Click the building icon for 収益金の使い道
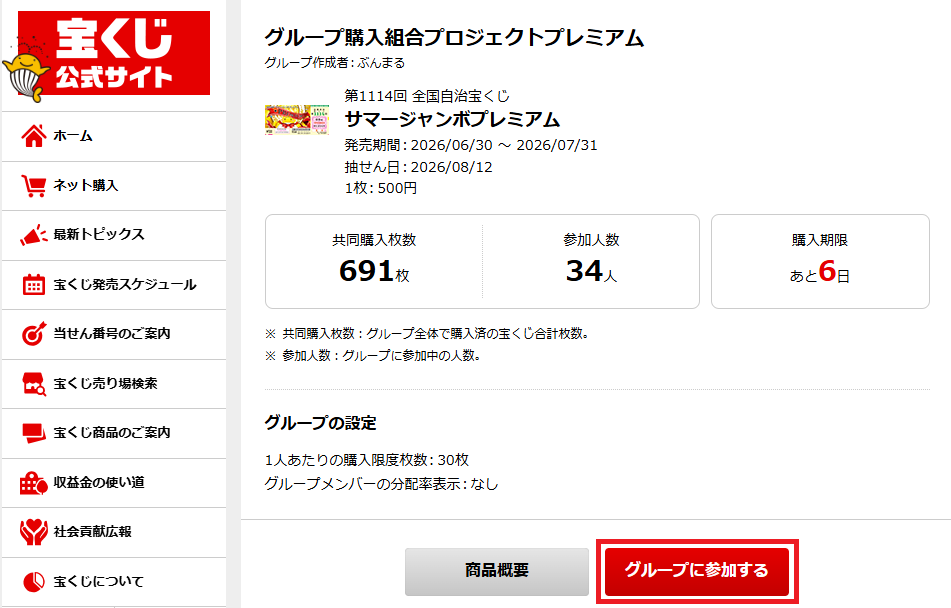The height and width of the screenshot is (608, 951). (34, 483)
